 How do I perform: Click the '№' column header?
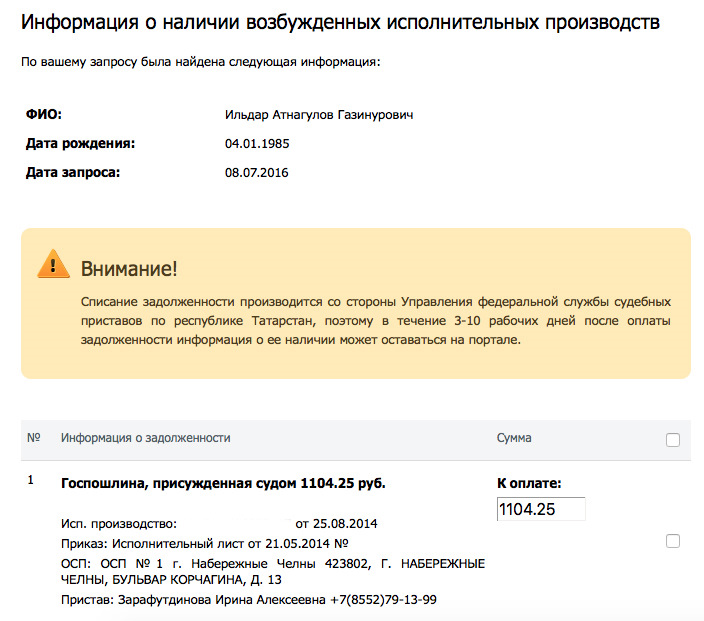[x=33, y=438]
